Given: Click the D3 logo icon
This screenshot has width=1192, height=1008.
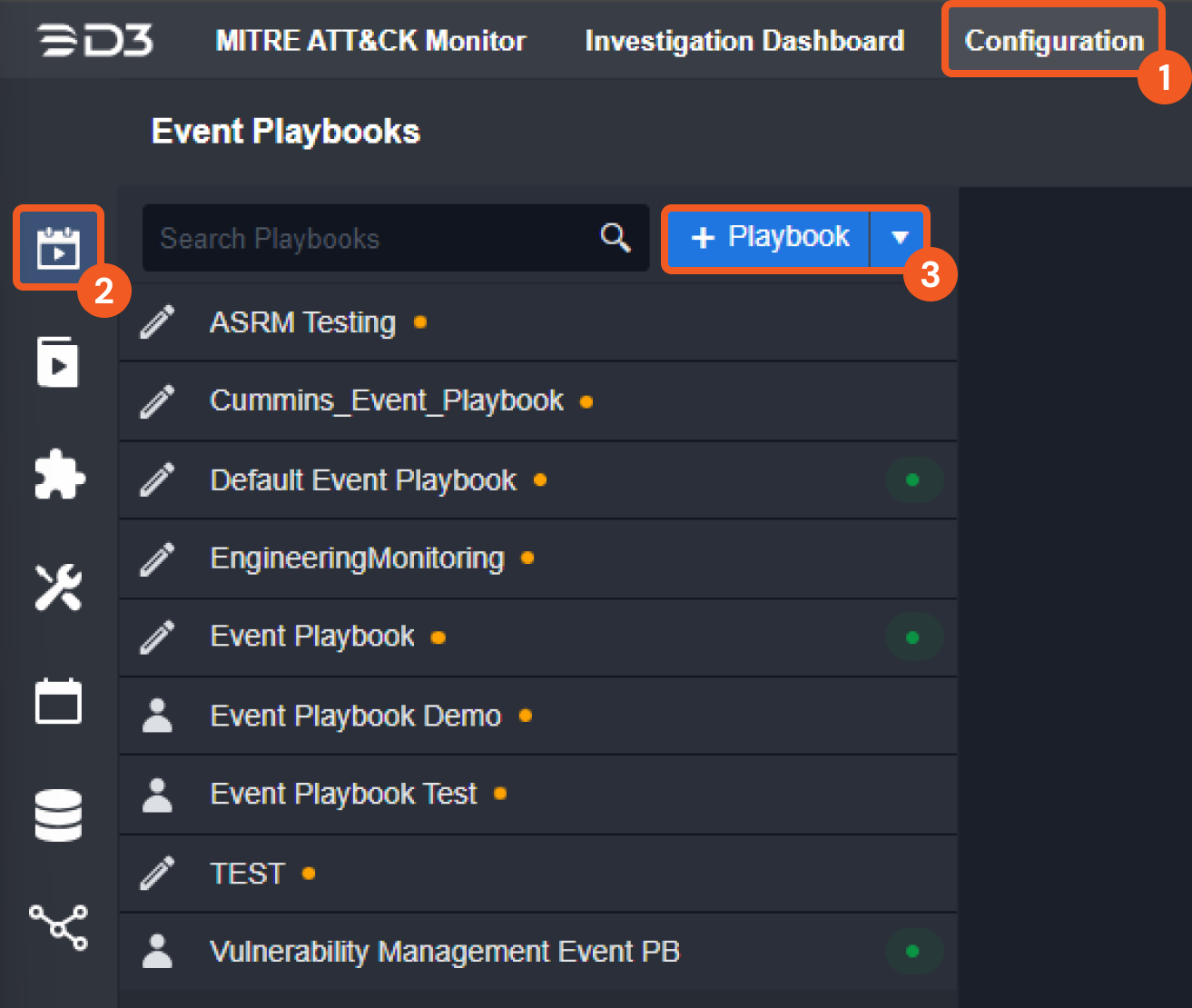Looking at the screenshot, I should click(x=95, y=41).
